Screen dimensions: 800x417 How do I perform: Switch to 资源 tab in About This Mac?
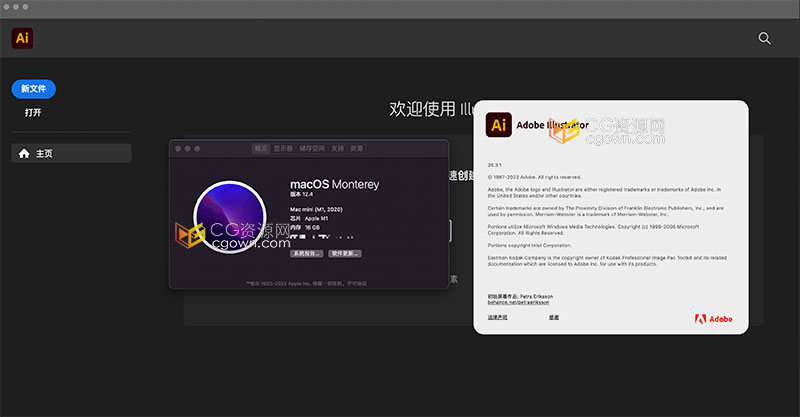pyautogui.click(x=357, y=149)
